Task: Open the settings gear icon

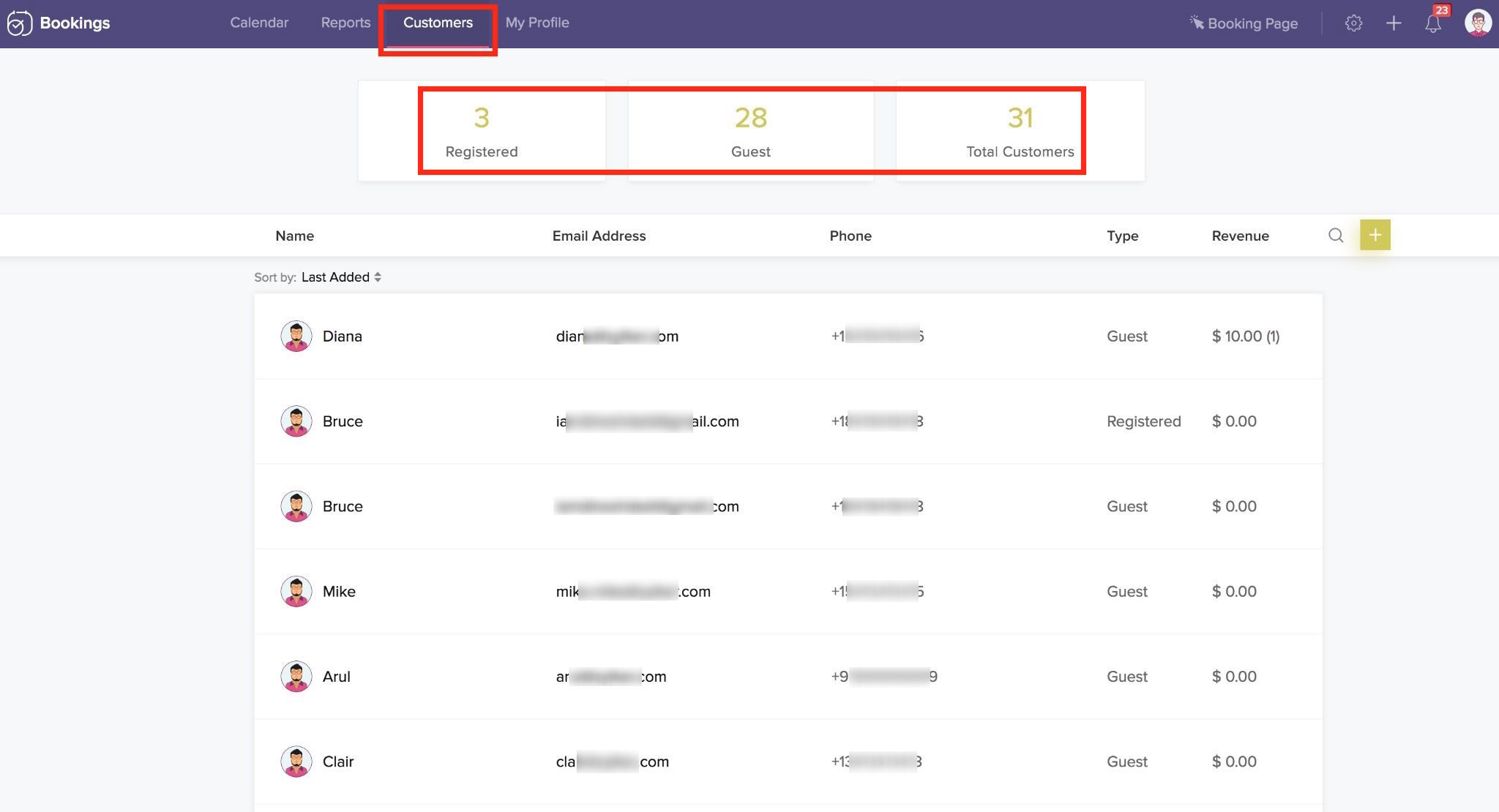Action: coord(1353,23)
